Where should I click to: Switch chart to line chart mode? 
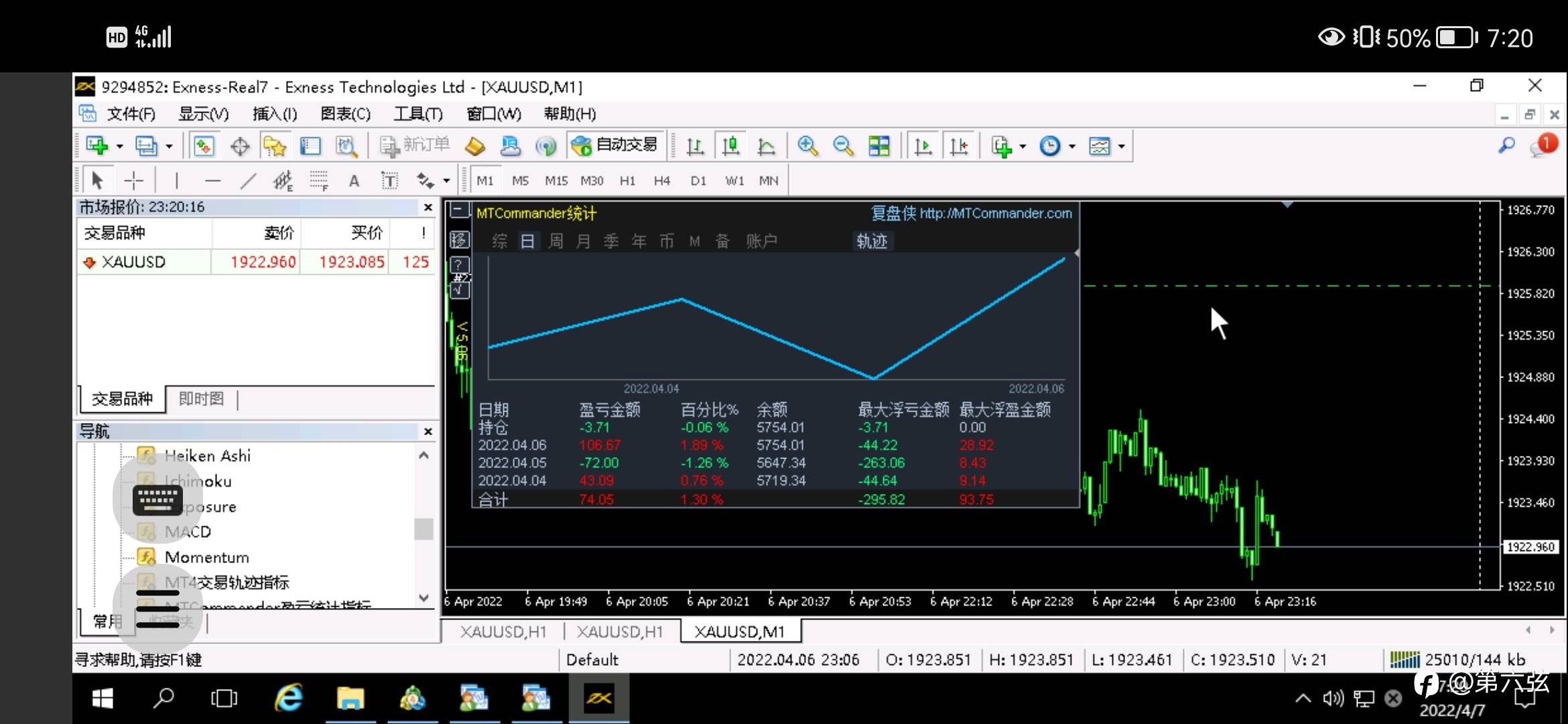(x=766, y=145)
